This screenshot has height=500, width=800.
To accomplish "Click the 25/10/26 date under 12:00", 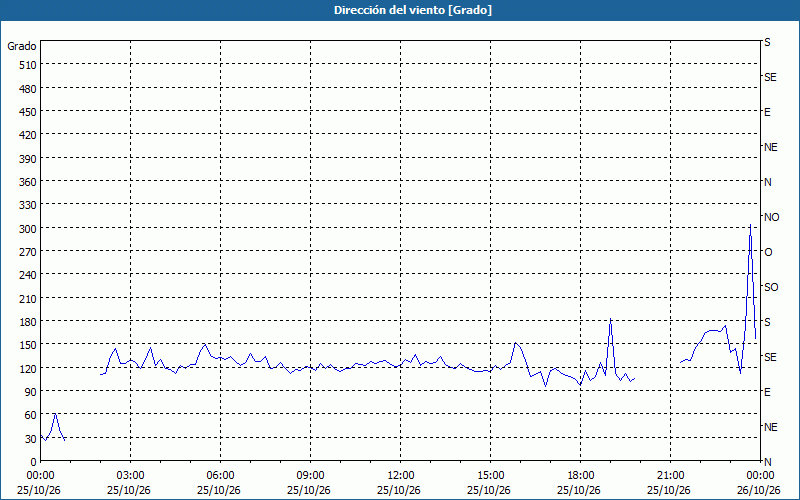I will 399,490.
